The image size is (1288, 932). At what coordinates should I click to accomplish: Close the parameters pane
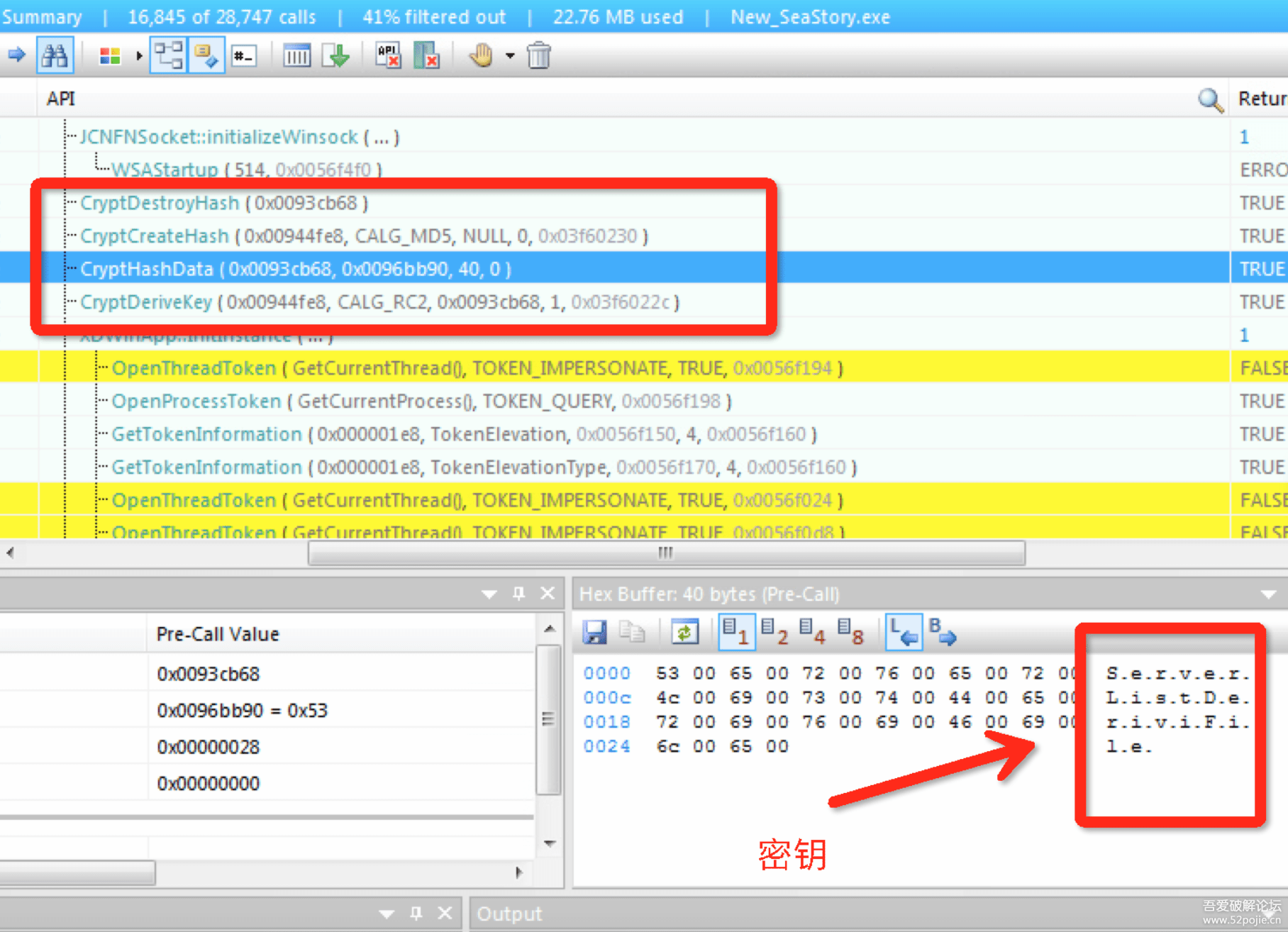tap(548, 593)
